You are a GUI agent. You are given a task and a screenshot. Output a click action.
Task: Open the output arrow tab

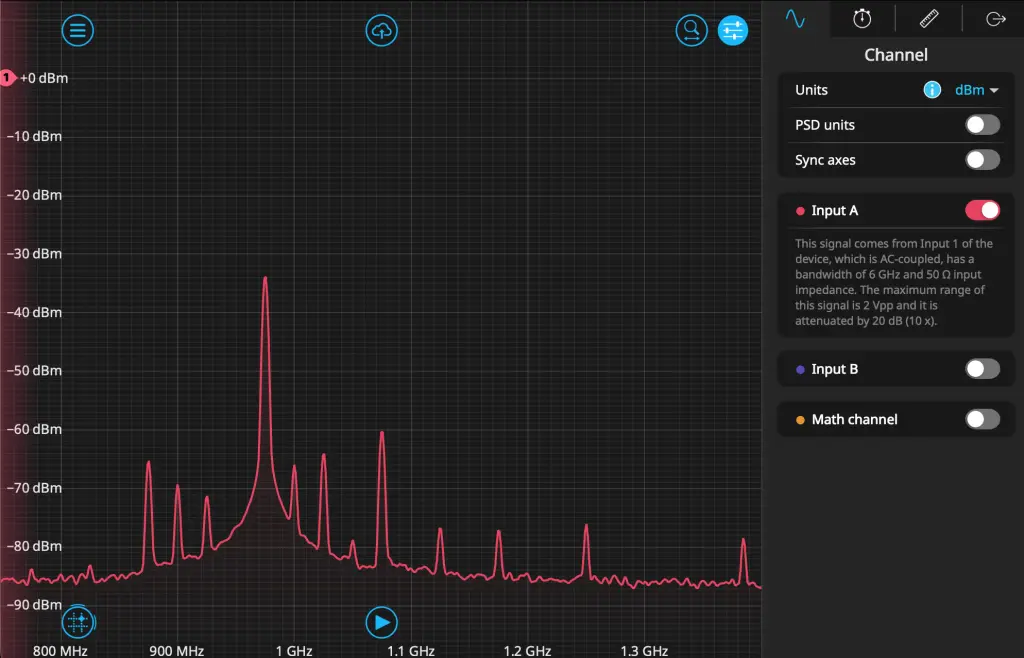(995, 18)
